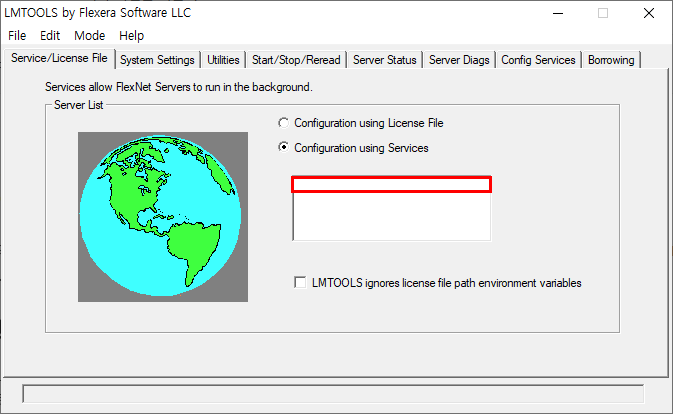The height and width of the screenshot is (414, 673).
Task: Switch to the Service/License File tab
Action: [59, 58]
